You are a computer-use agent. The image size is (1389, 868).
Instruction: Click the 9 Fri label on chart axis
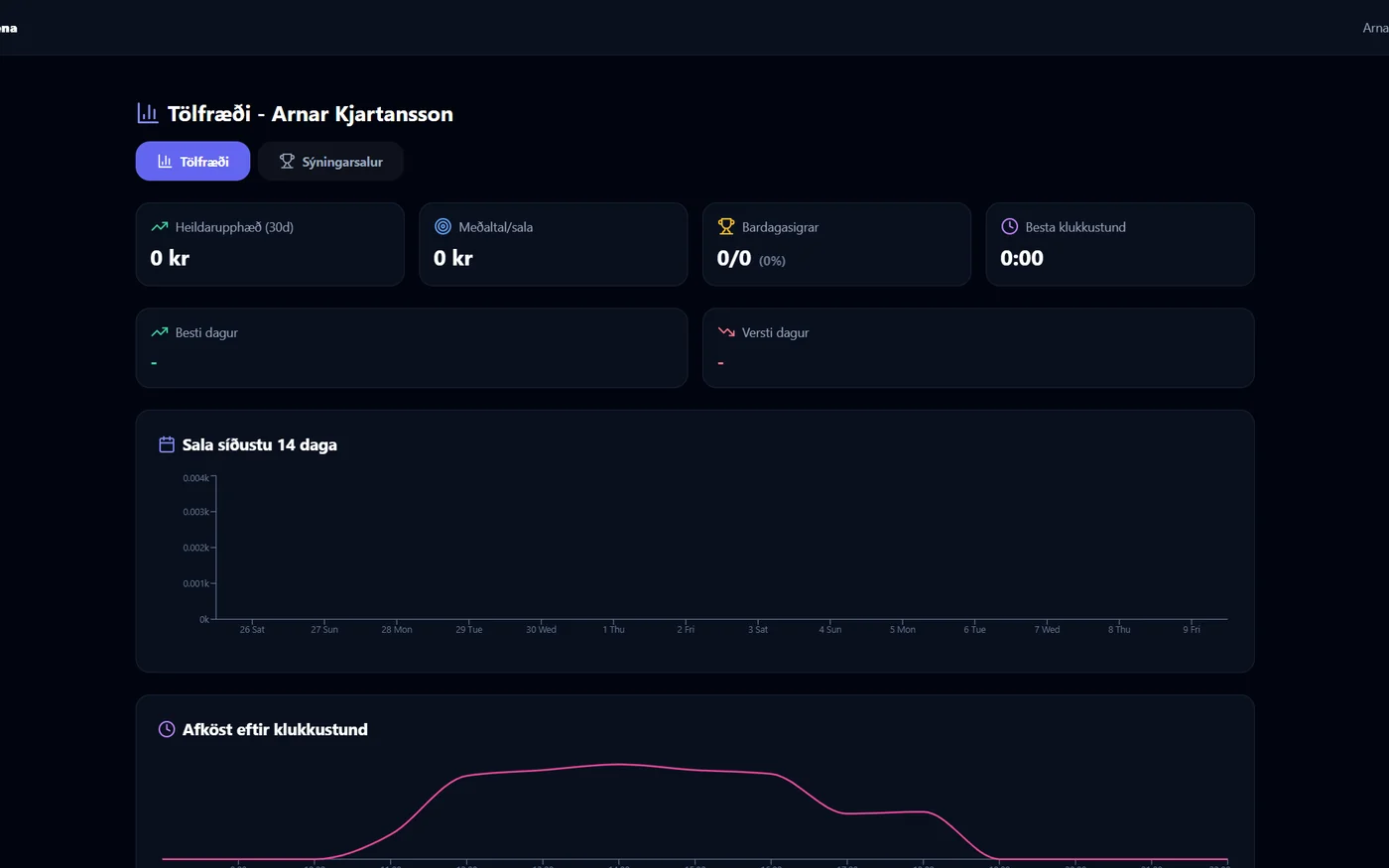(1192, 630)
